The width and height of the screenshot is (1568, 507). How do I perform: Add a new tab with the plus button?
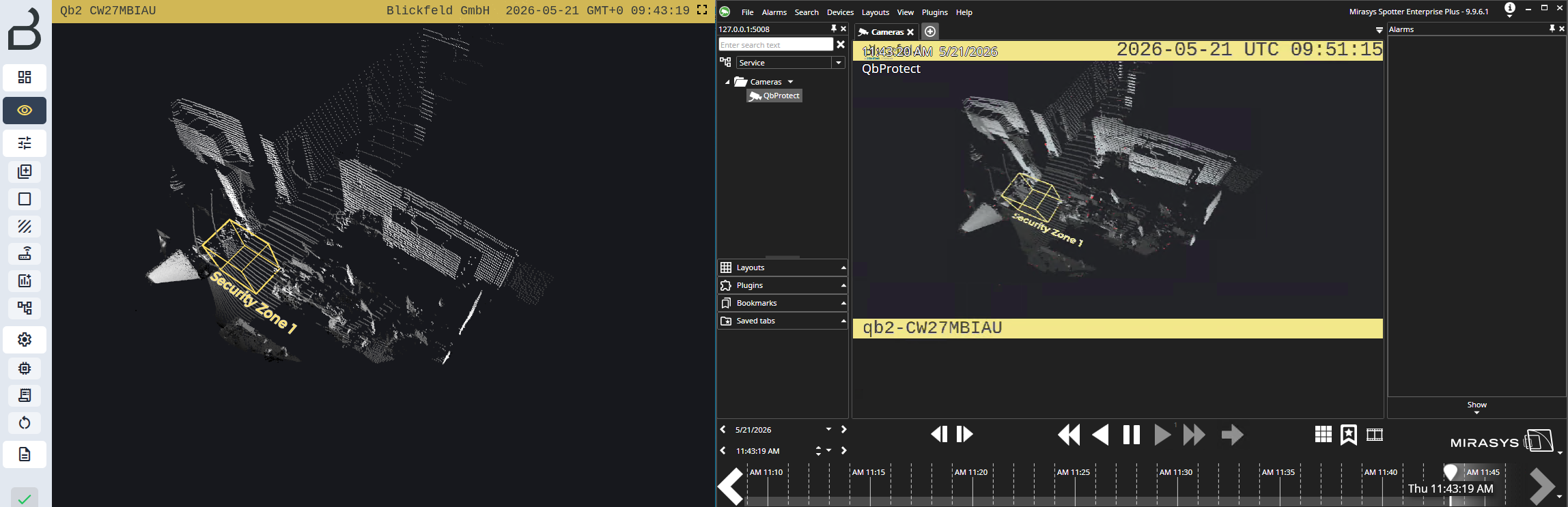tap(930, 31)
